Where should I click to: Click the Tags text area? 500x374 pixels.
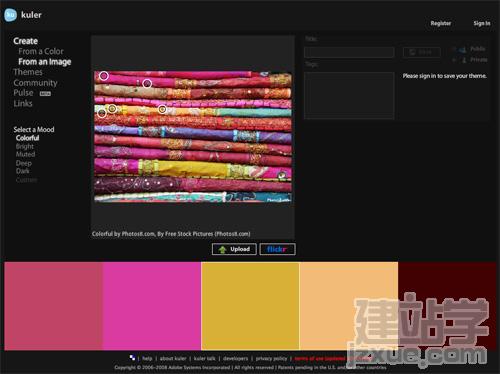click(349, 96)
